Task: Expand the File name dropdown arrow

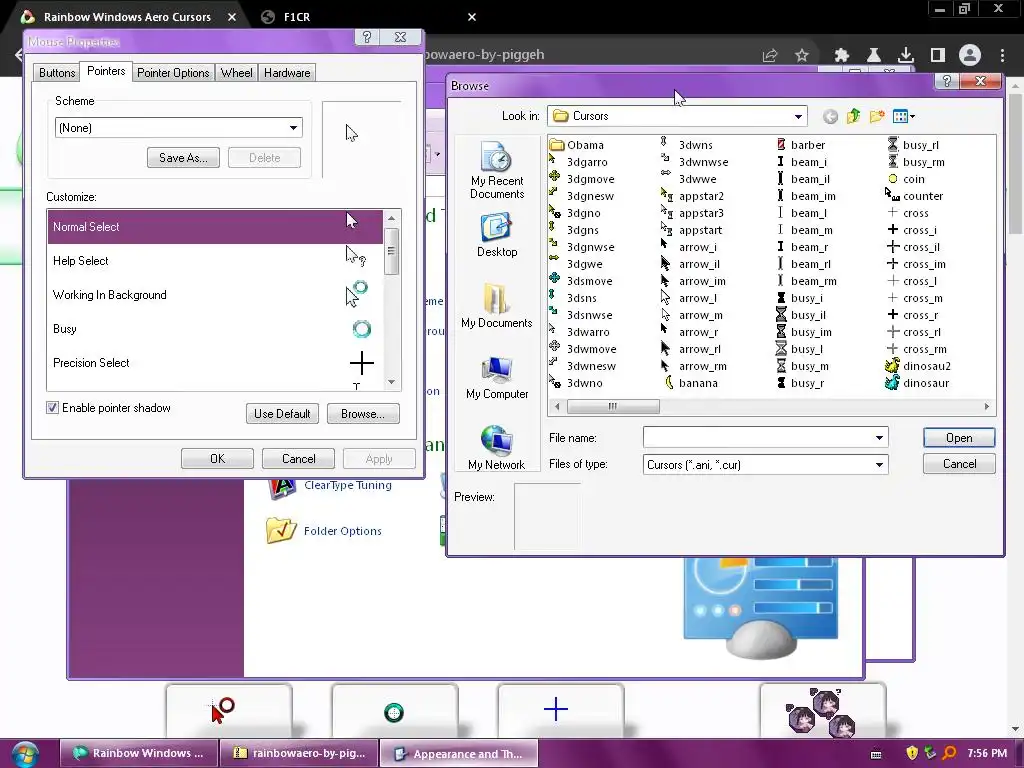Action: 879,438
